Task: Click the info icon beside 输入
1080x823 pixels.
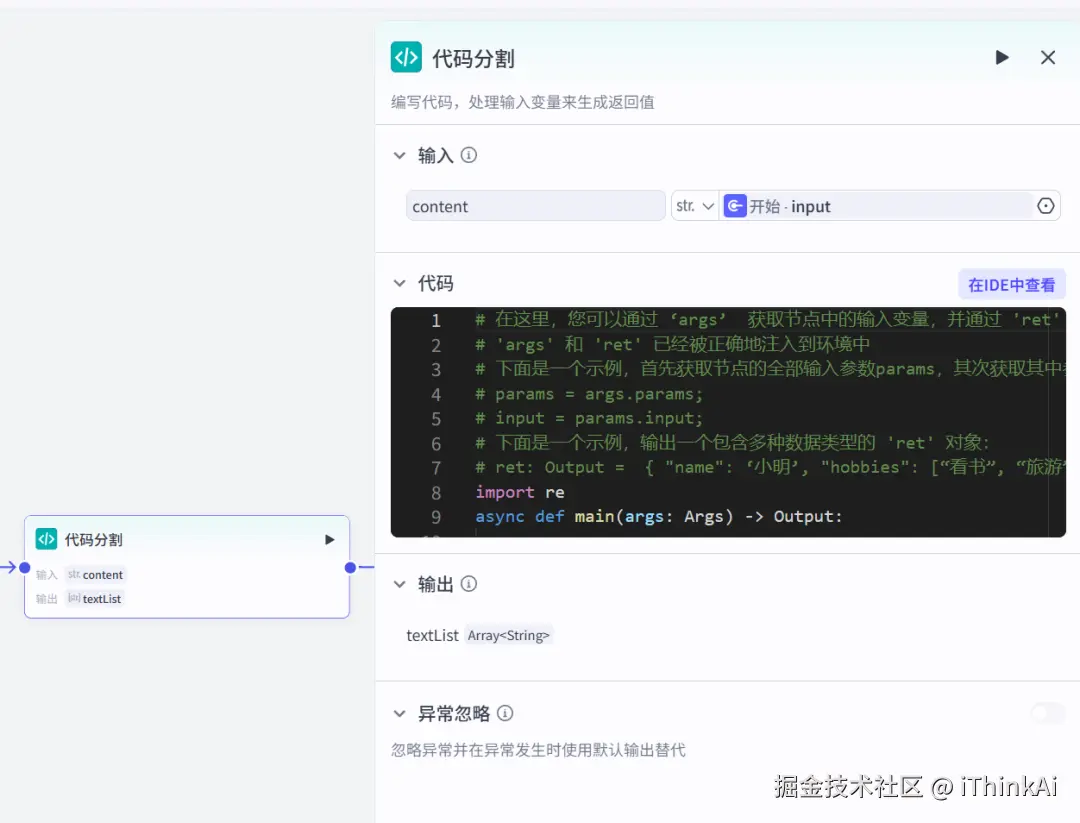Action: 469,155
